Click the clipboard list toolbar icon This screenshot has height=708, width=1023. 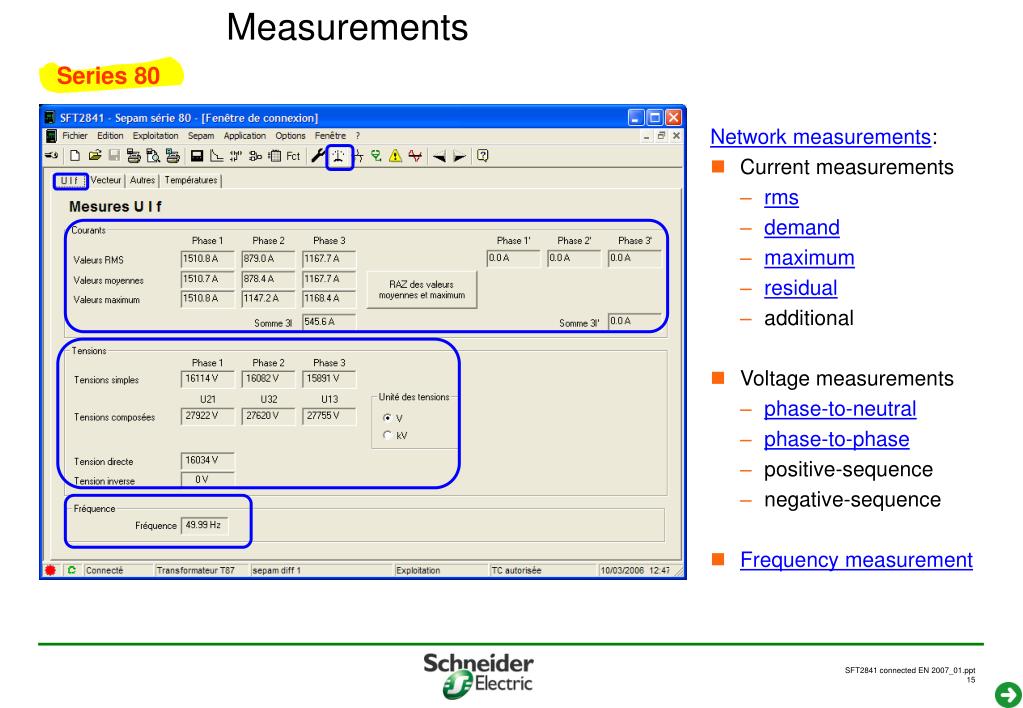coord(275,156)
